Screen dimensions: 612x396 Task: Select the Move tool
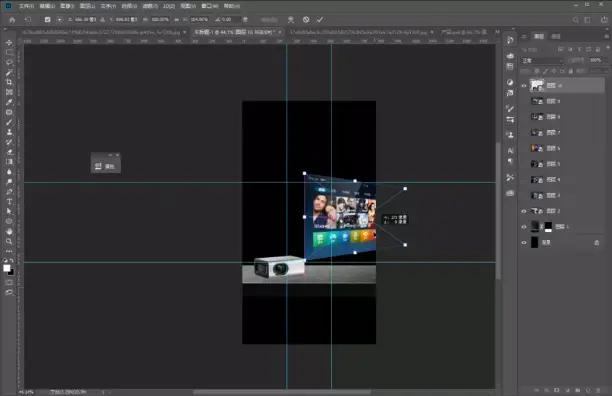click(x=9, y=42)
